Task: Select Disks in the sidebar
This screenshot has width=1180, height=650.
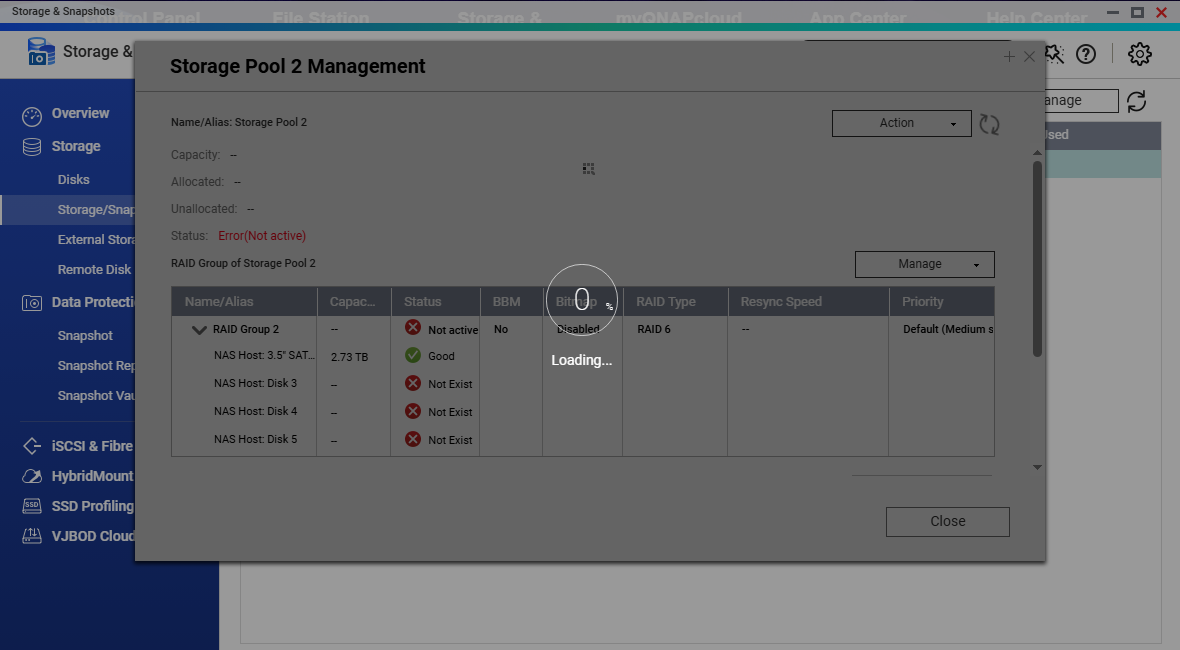Action: 74,180
